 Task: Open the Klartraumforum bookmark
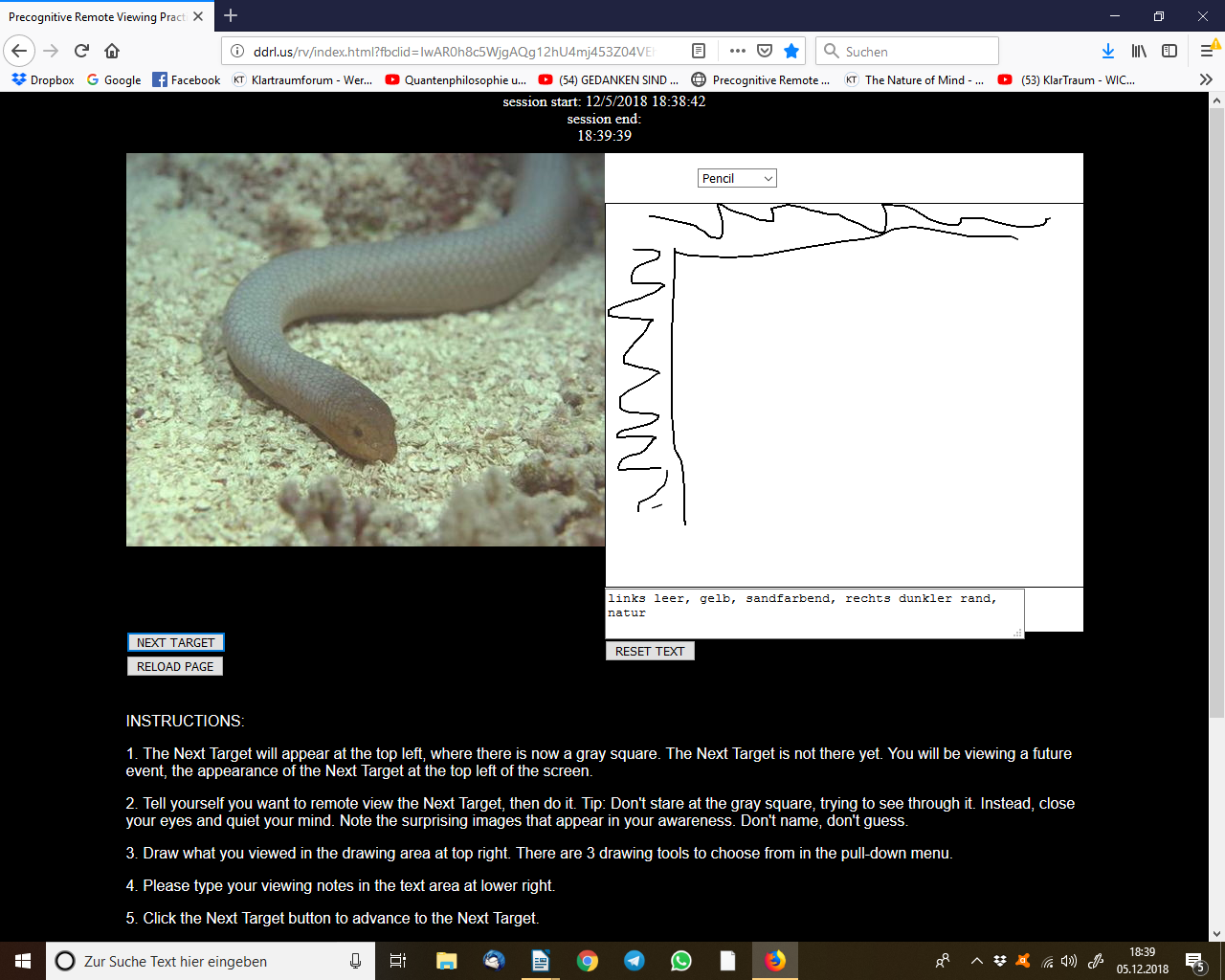pyautogui.click(x=302, y=79)
